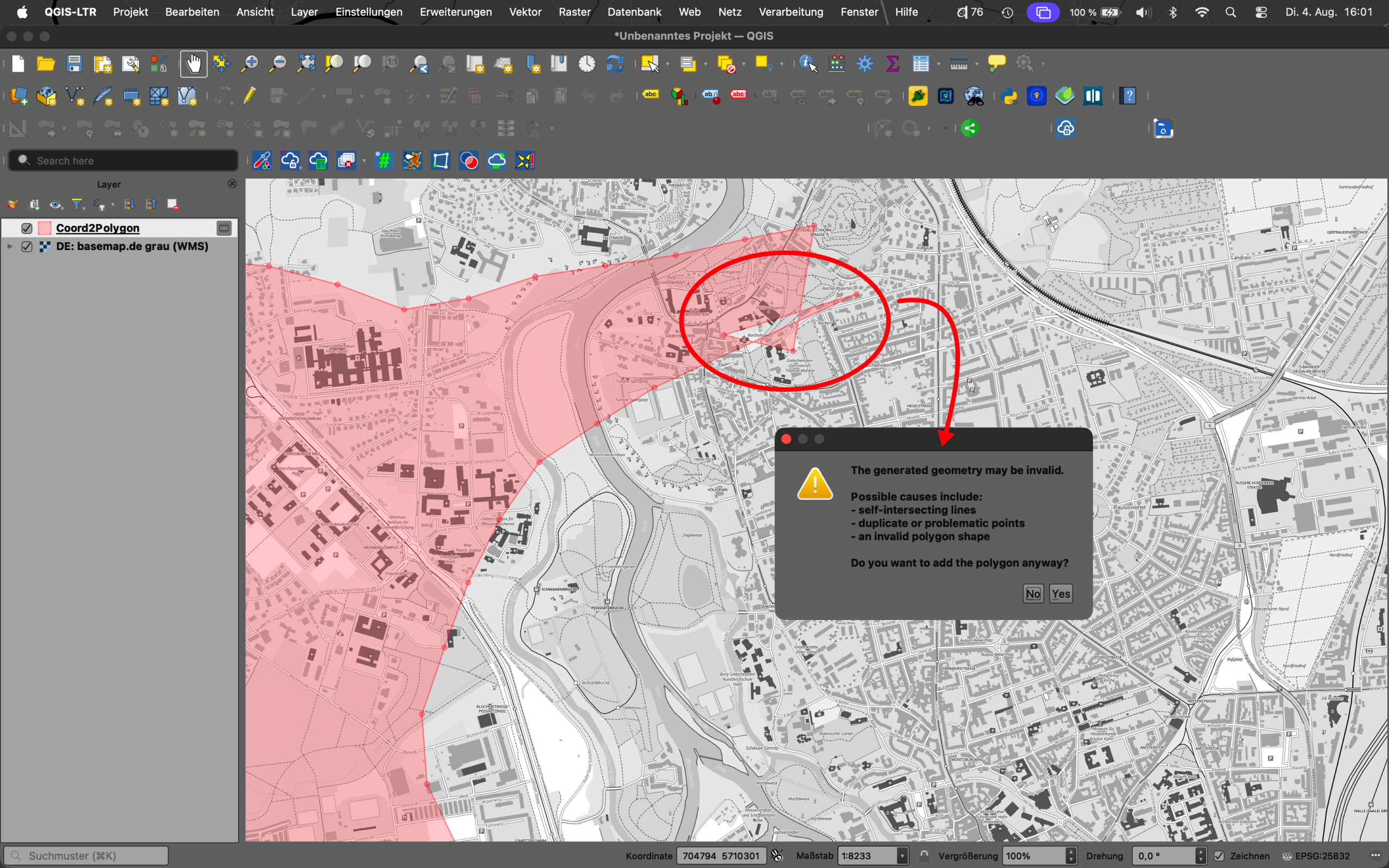Activate the Pan Map hand tool
This screenshot has width=1389, height=868.
(193, 63)
